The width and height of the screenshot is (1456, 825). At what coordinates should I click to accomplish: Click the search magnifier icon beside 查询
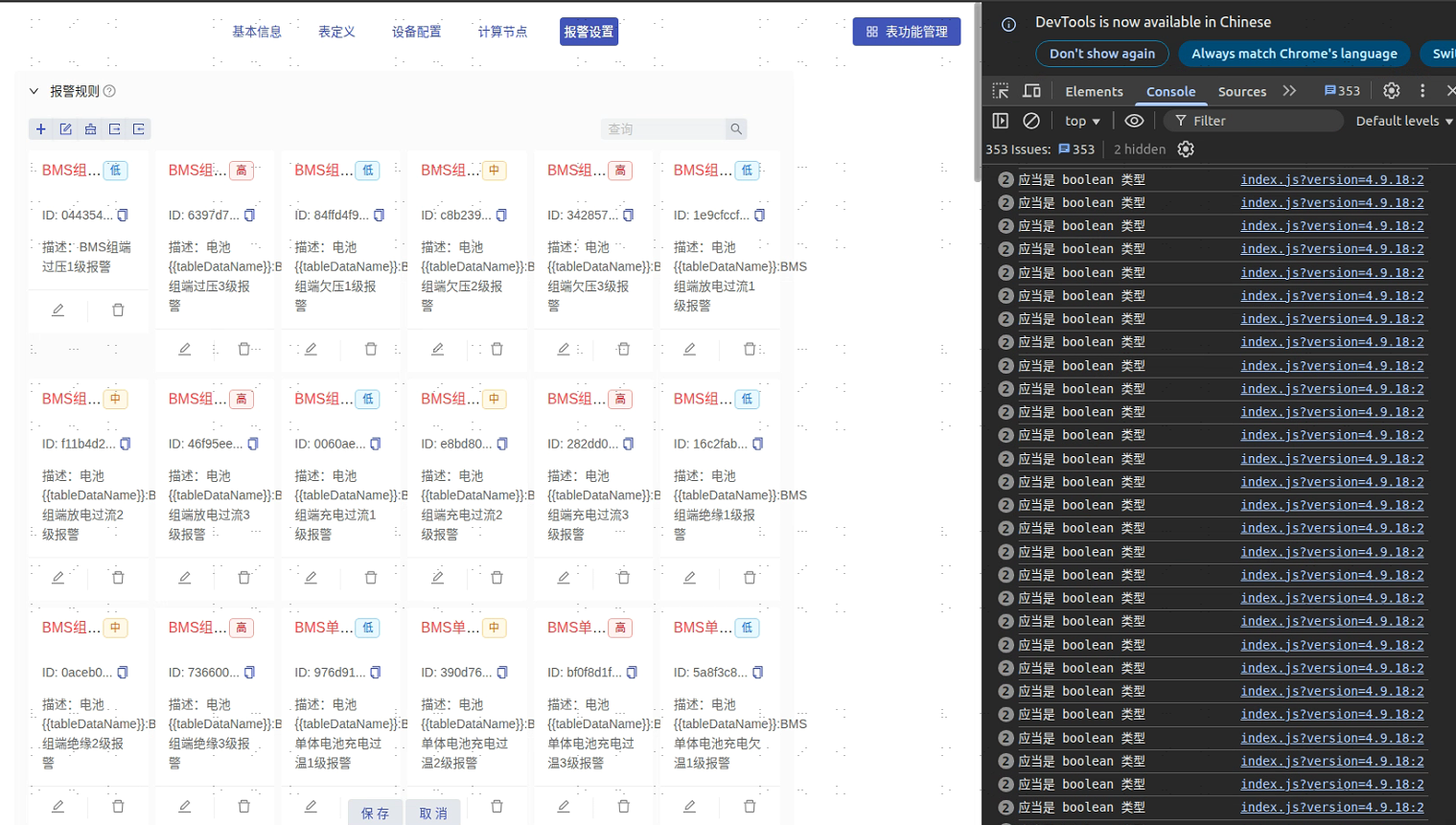coord(736,129)
